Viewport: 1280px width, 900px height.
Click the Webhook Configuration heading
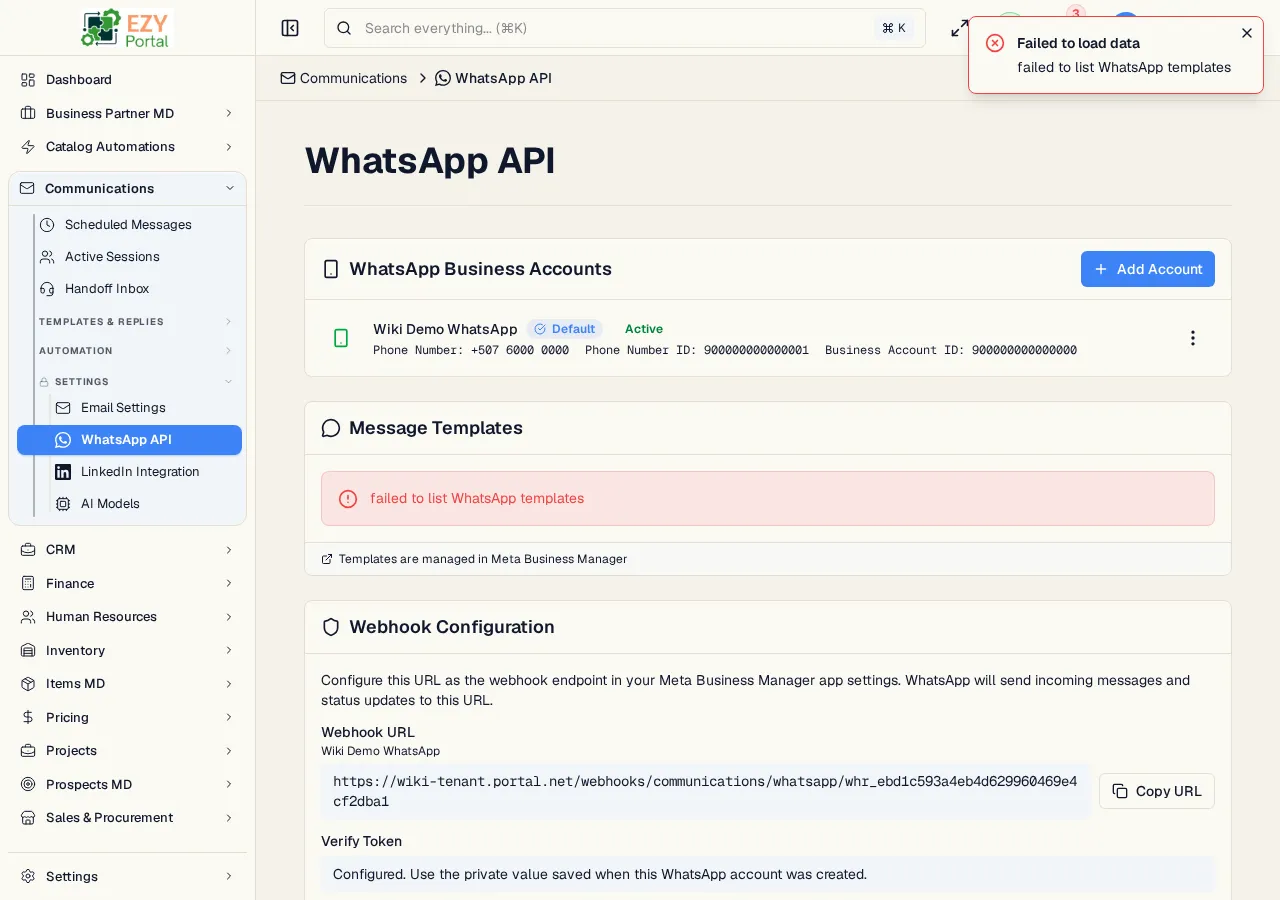tap(452, 627)
